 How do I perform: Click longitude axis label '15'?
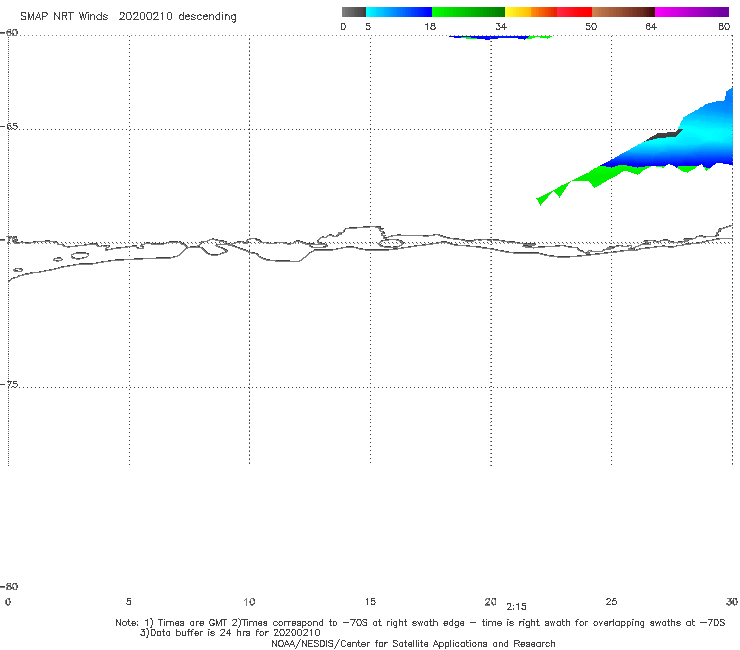tap(370, 602)
